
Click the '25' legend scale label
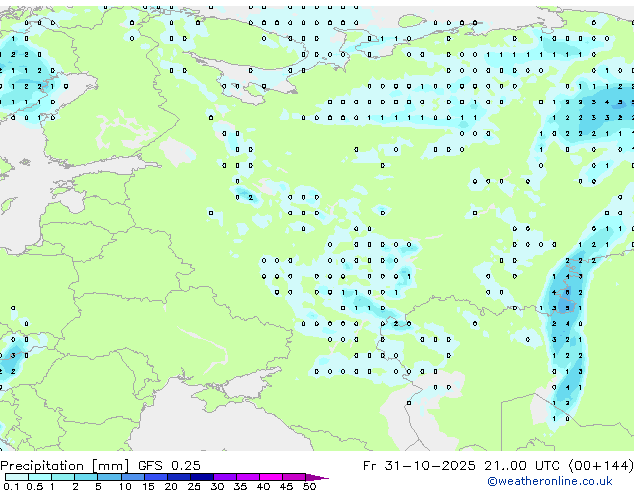click(194, 486)
